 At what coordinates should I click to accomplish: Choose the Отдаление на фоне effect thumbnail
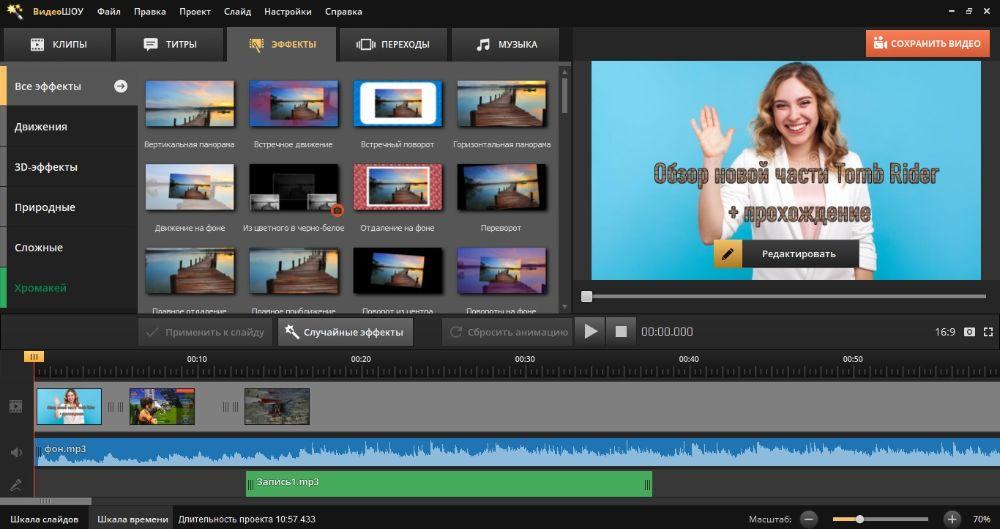click(x=397, y=187)
